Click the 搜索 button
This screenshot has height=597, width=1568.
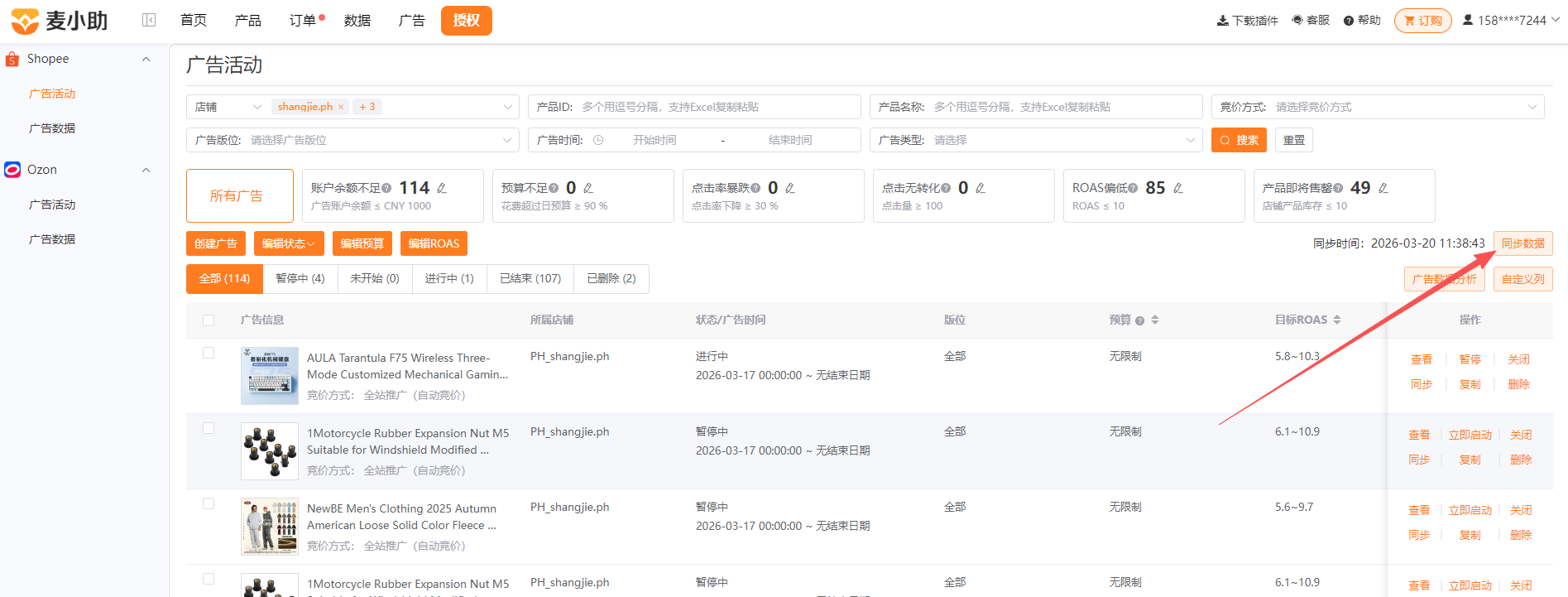[x=1239, y=140]
